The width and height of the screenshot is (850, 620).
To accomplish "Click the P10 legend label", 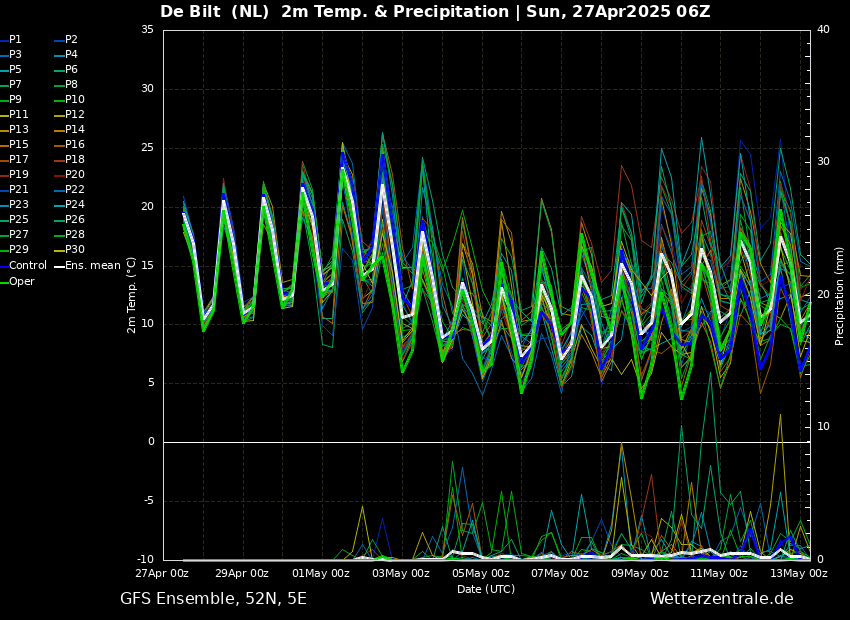I will pyautogui.click(x=75, y=100).
